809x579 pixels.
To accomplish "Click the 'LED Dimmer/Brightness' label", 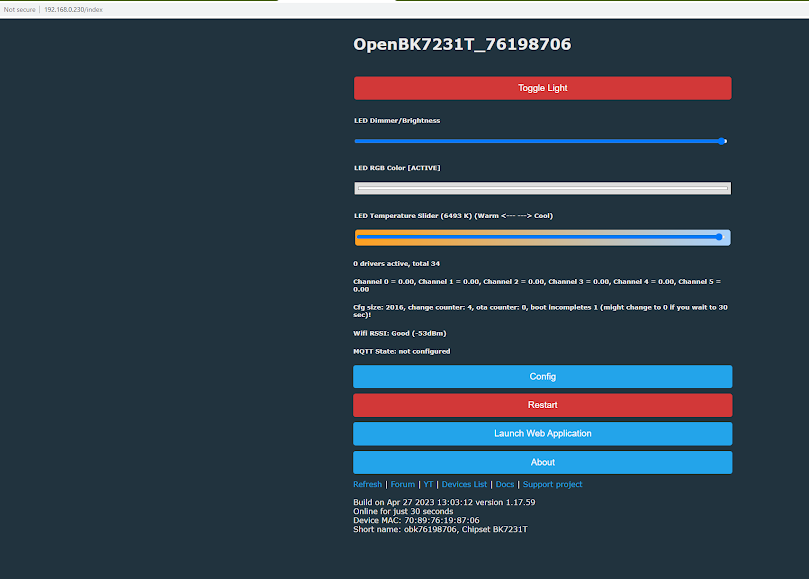I will tap(397, 121).
